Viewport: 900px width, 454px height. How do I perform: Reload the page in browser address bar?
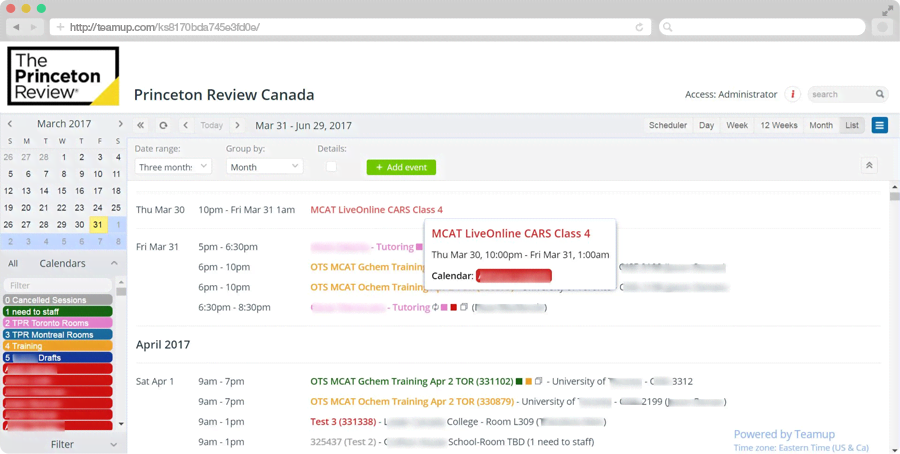pos(639,27)
